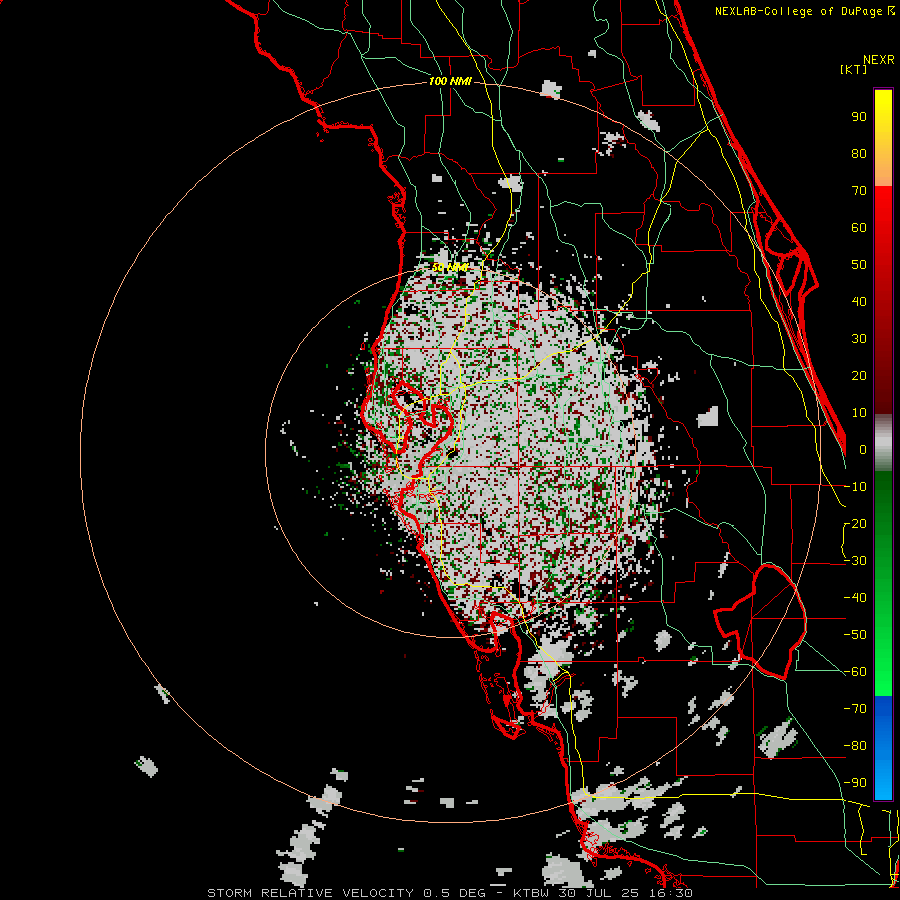This screenshot has width=900, height=900.
Task: Select the NEXR label above the color bar
Action: [879, 60]
